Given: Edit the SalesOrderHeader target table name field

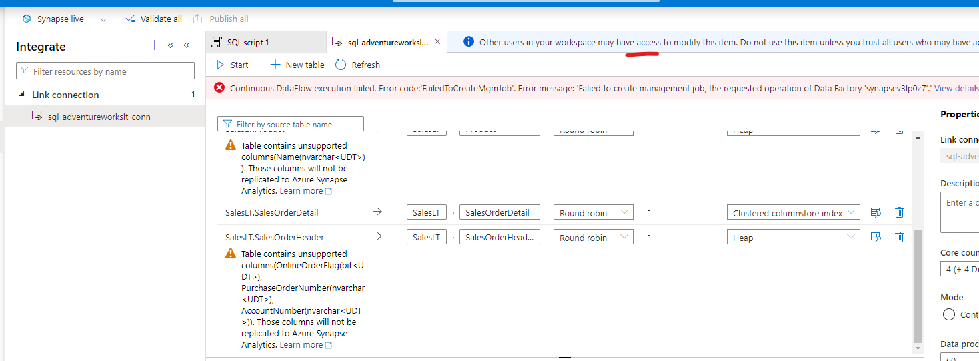Looking at the screenshot, I should (x=499, y=237).
